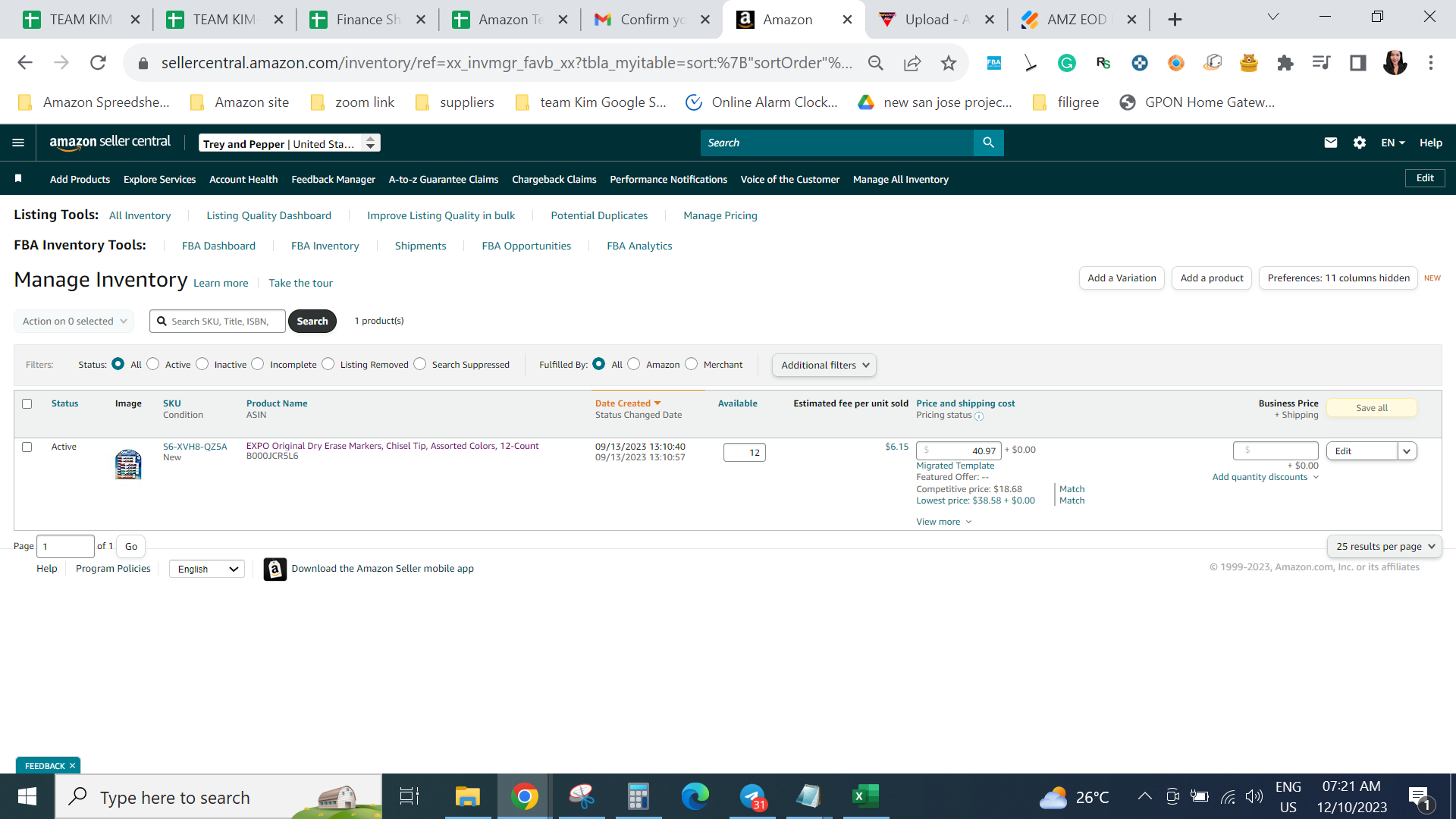Click the Amazon mobile app icon
Viewport: 1456px width, 819px height.
[x=275, y=569]
